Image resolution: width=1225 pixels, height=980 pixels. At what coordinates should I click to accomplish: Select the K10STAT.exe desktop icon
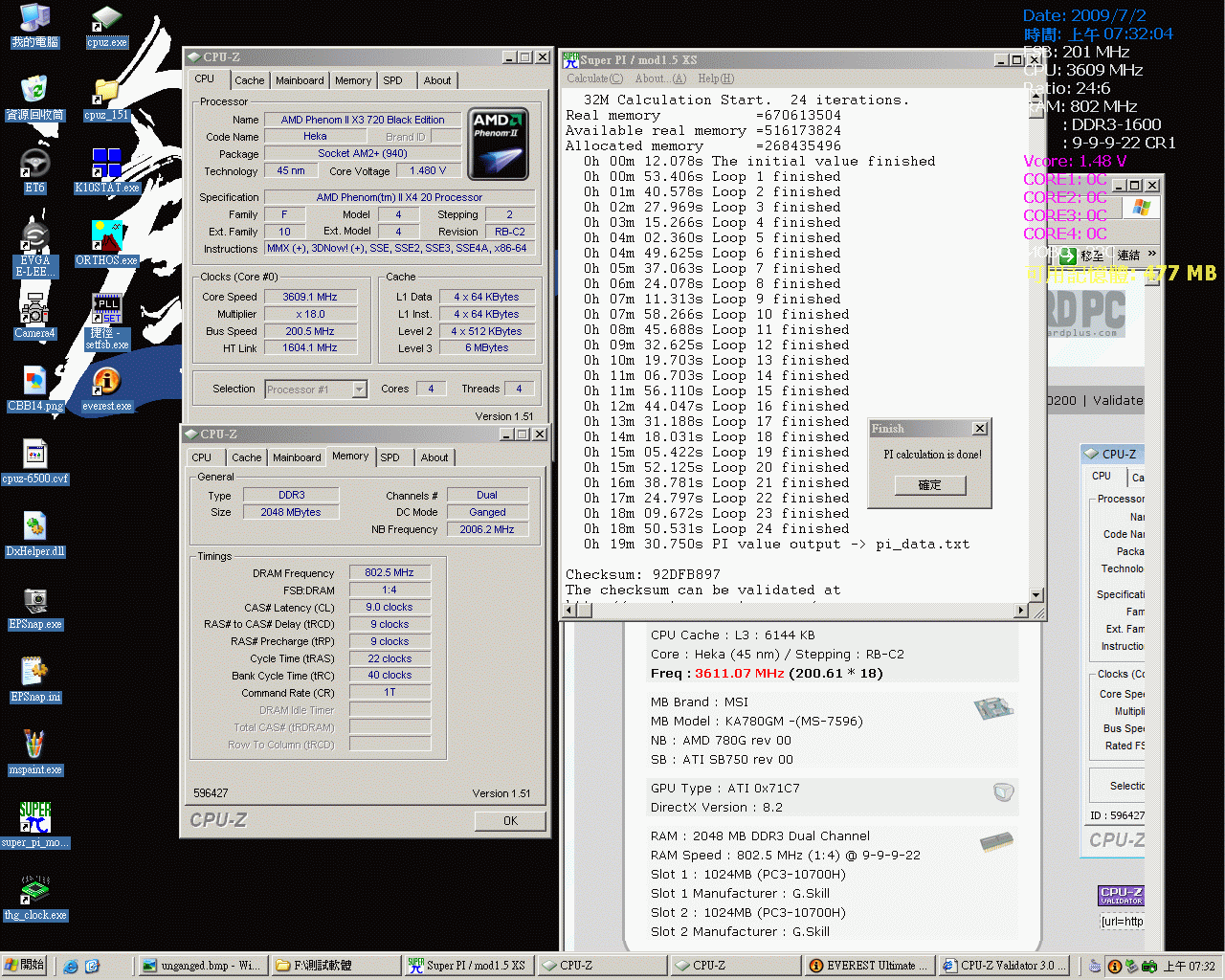106,171
